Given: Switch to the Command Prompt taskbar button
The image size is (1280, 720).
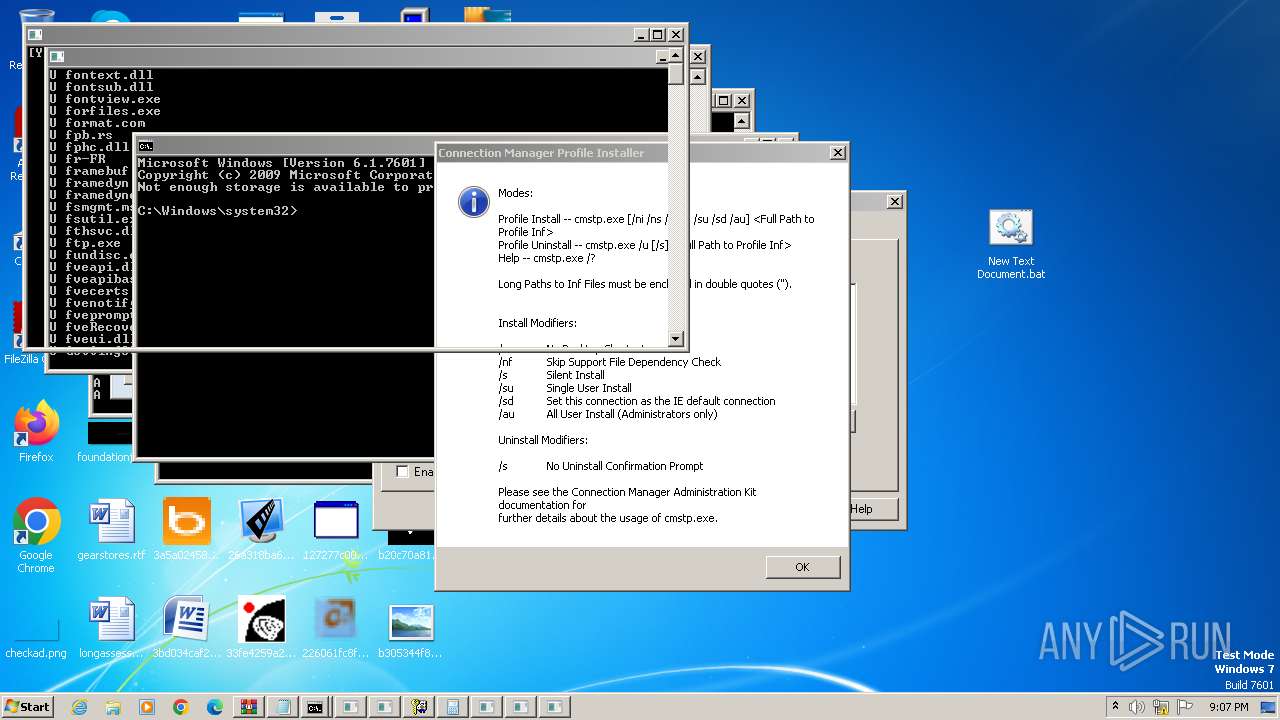Looking at the screenshot, I should pos(315,707).
